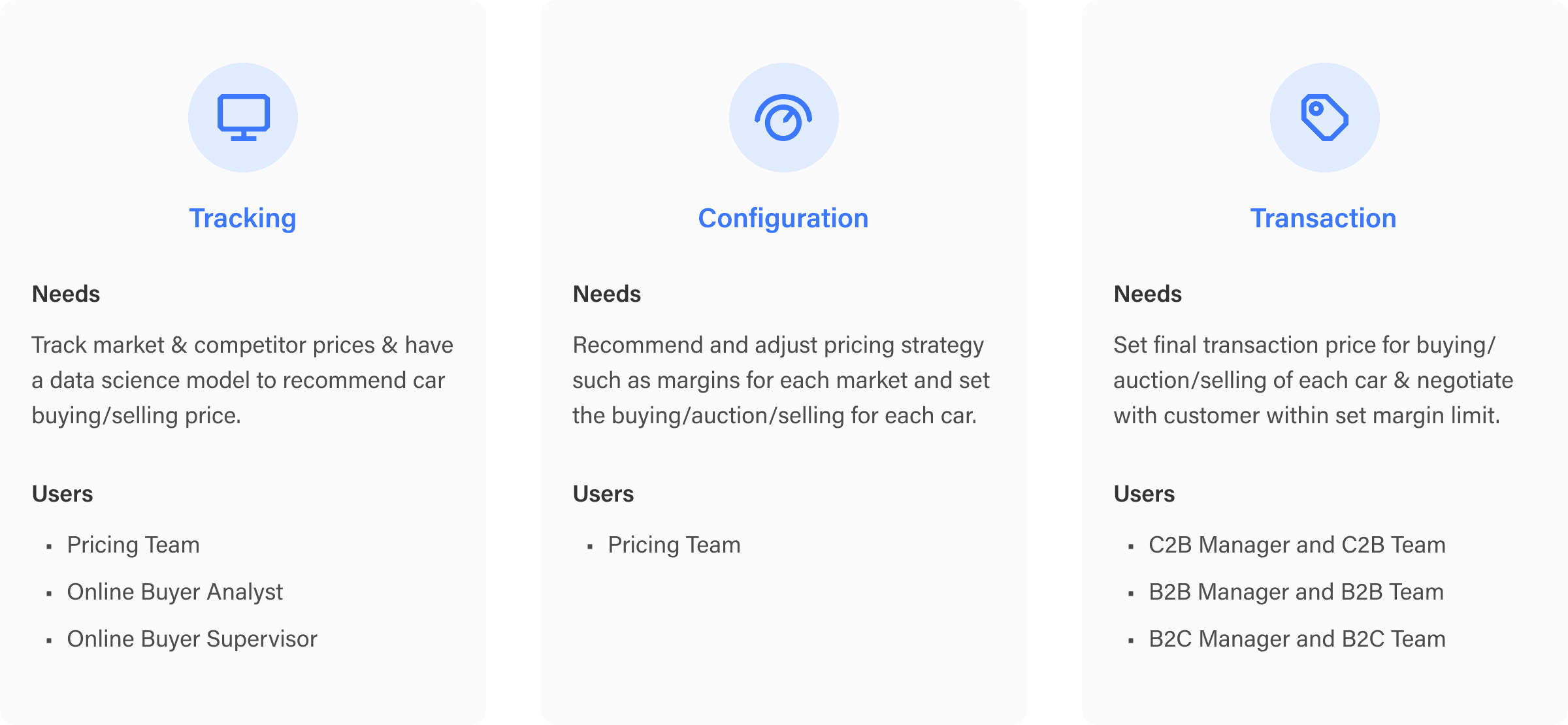Select B2C Manager and B2C Team item
Screen dimensions: 1568x725
pyautogui.click(x=1297, y=639)
